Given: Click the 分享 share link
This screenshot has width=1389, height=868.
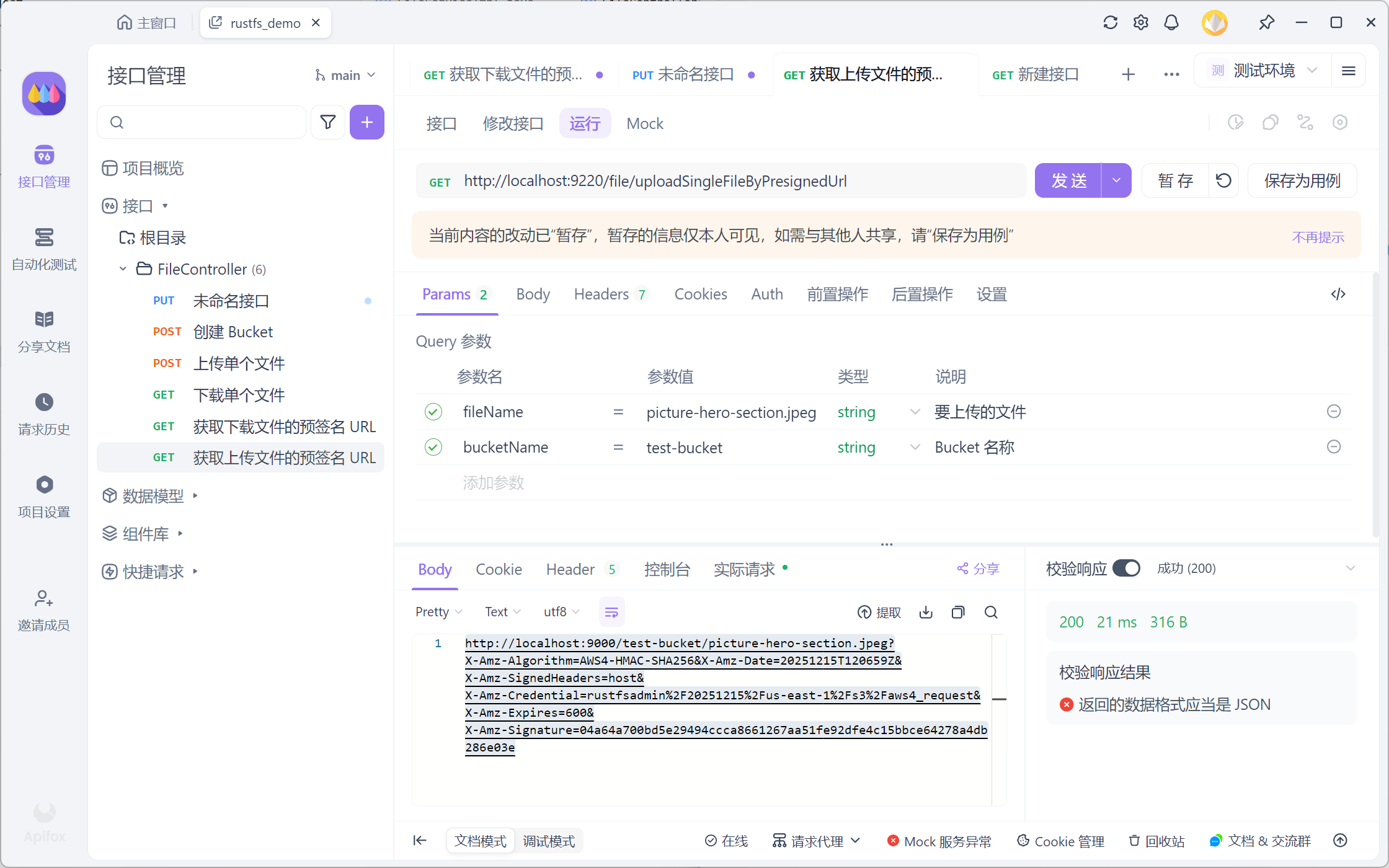Looking at the screenshot, I should click(x=978, y=568).
